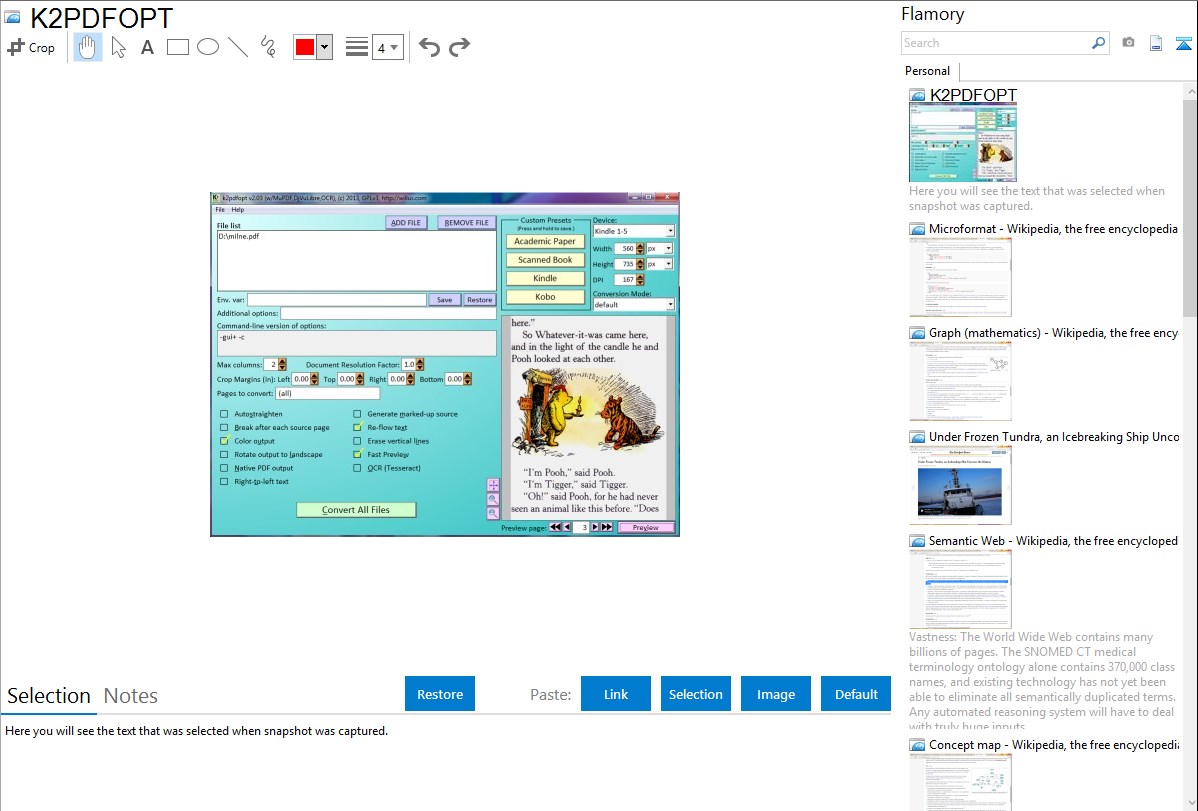The height and width of the screenshot is (811, 1198).
Task: Click the Paste Image button
Action: [775, 693]
